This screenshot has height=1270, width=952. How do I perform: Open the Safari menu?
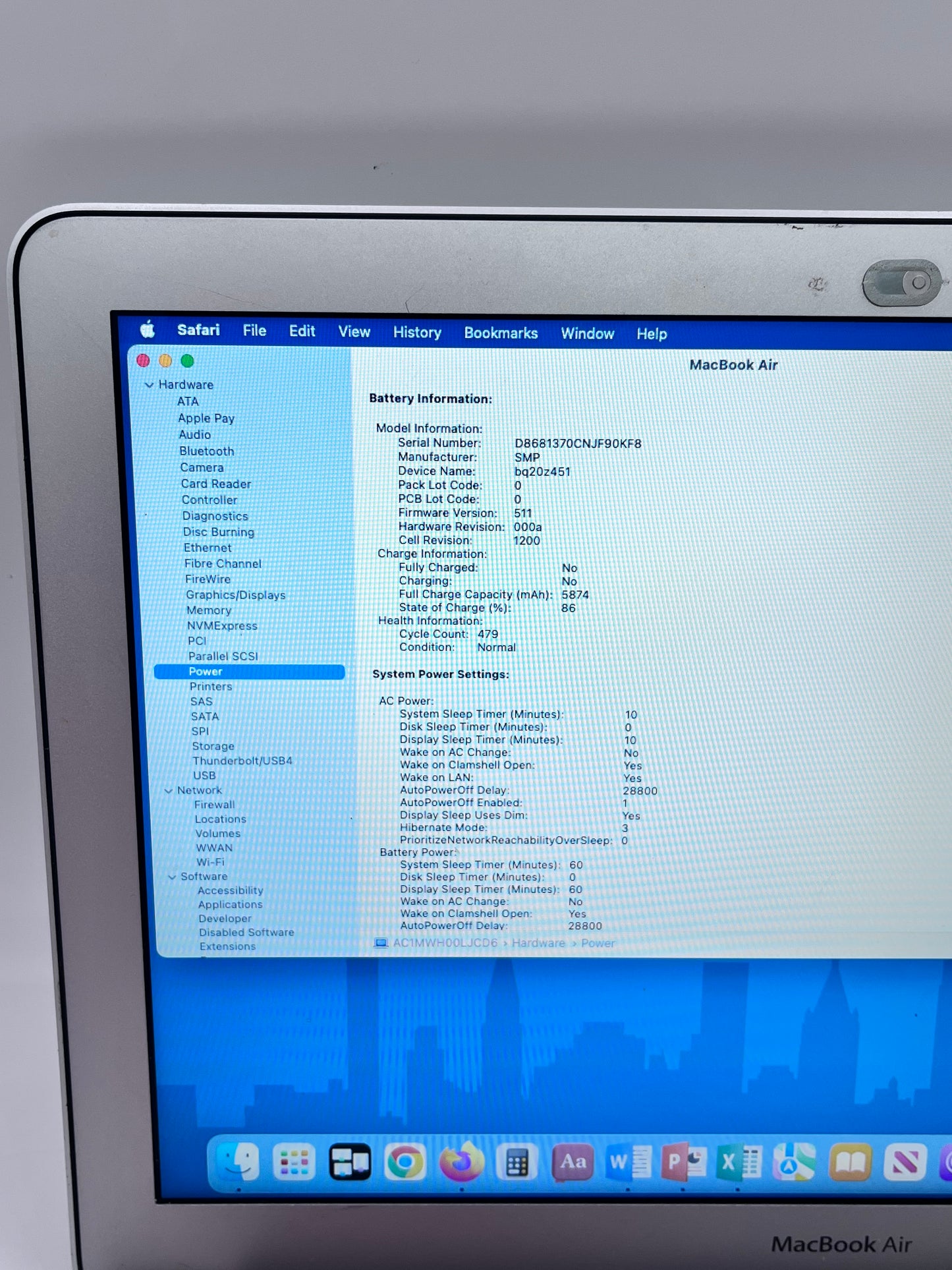(x=198, y=330)
